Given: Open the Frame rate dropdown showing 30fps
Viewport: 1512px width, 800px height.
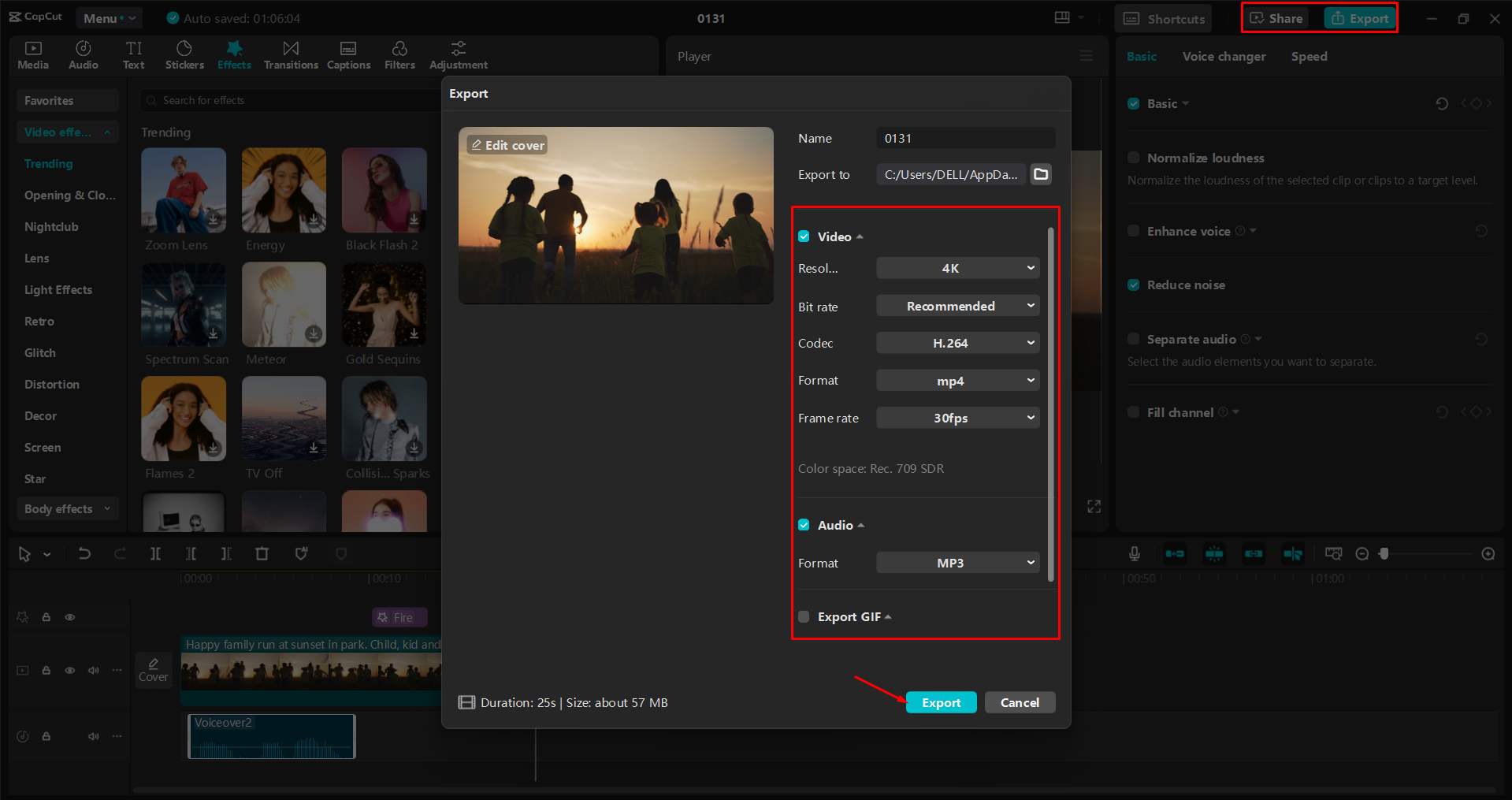Looking at the screenshot, I should [x=957, y=418].
